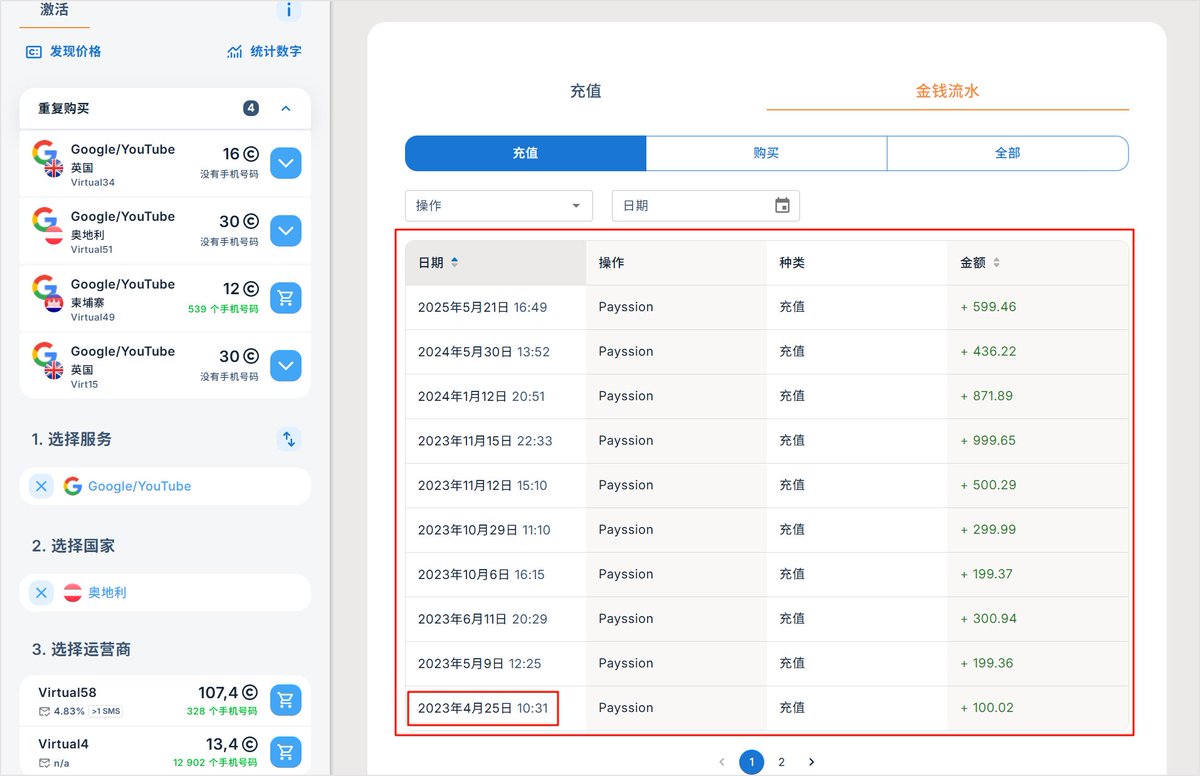Click the 发现价格 price discovery icon
This screenshot has width=1200, height=776.
pyautogui.click(x=32, y=50)
